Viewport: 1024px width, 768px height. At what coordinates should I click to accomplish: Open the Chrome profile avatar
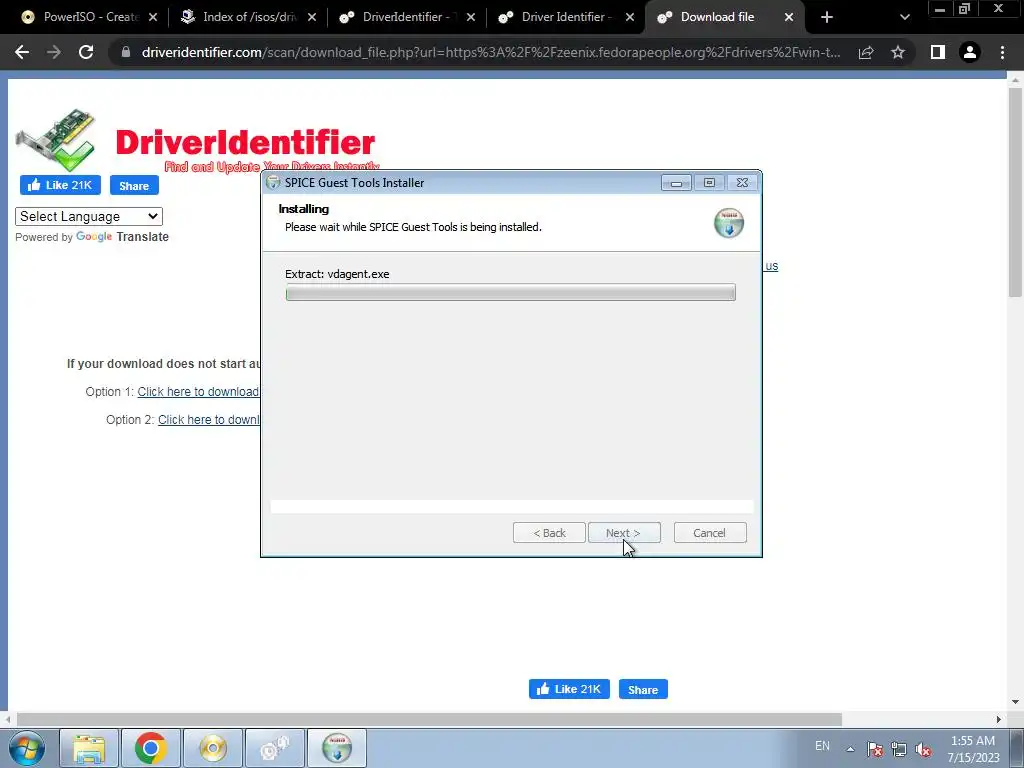[x=970, y=52]
